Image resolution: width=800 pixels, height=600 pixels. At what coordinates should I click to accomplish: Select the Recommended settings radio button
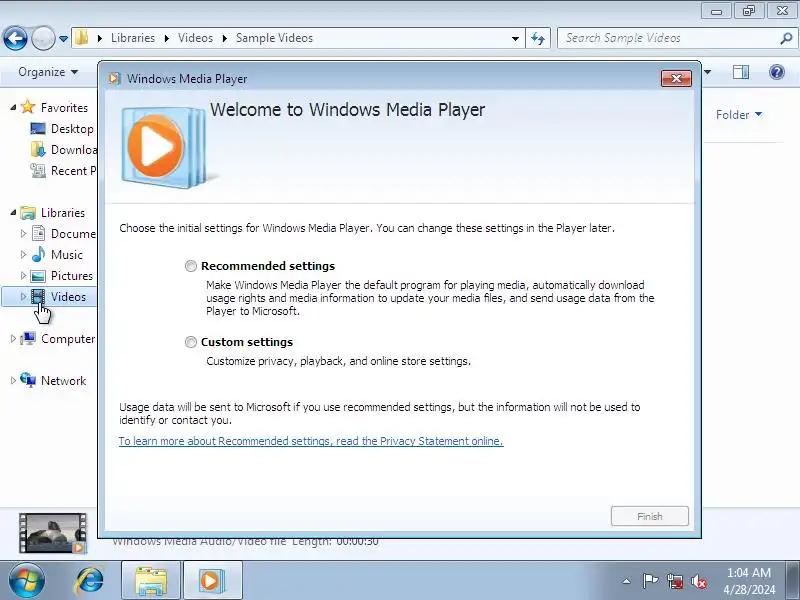coord(191,266)
